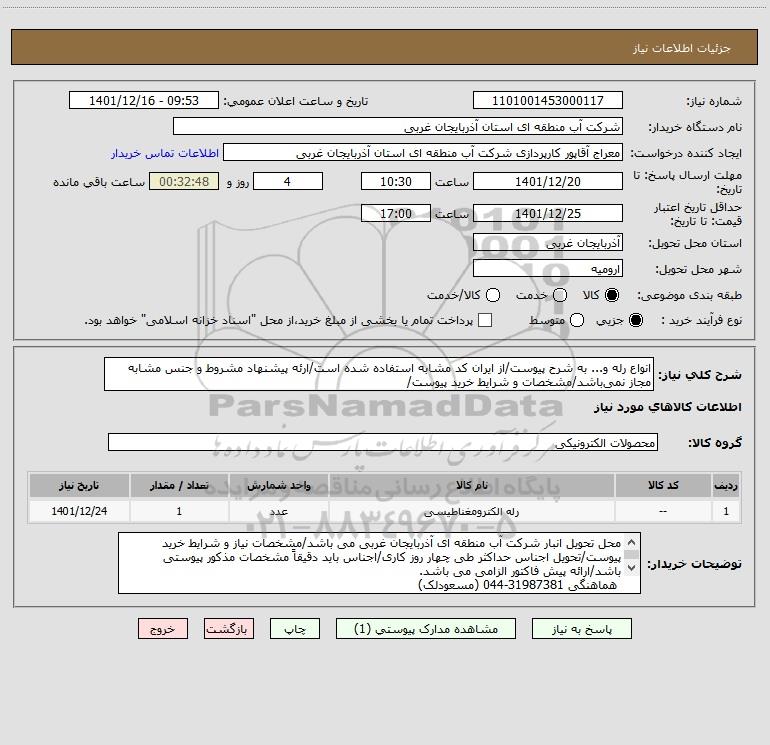Click the نام دستگاه خریدار field
The width and height of the screenshot is (770, 745).
[x=398, y=127]
